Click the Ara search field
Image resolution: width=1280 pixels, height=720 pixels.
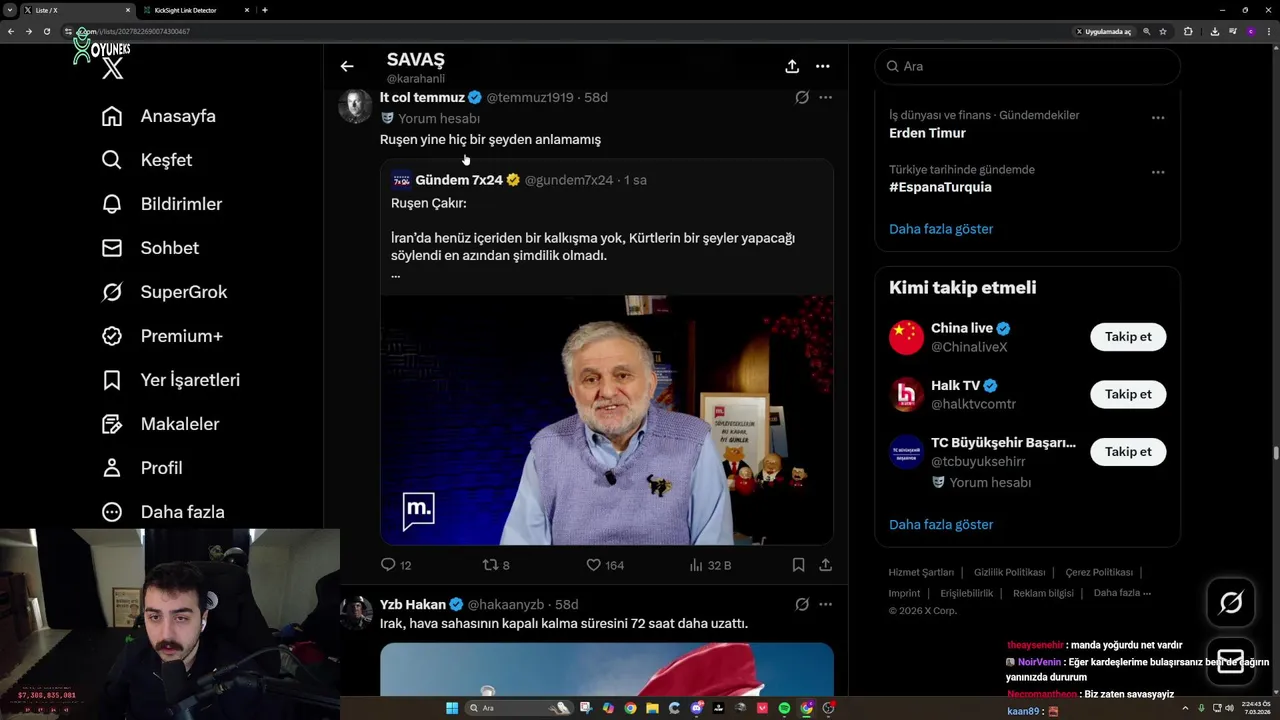pos(1030,66)
